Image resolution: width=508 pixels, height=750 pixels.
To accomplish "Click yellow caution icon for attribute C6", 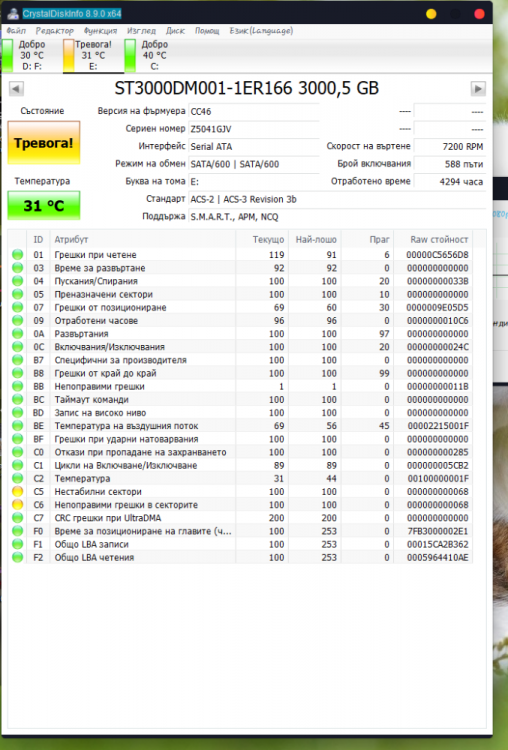I will [18, 505].
